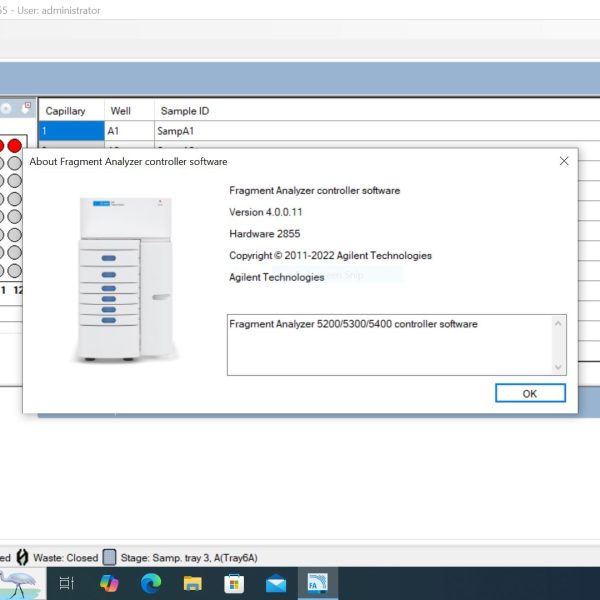
Task: Select capillary 1 cell in table
Action: [71, 131]
